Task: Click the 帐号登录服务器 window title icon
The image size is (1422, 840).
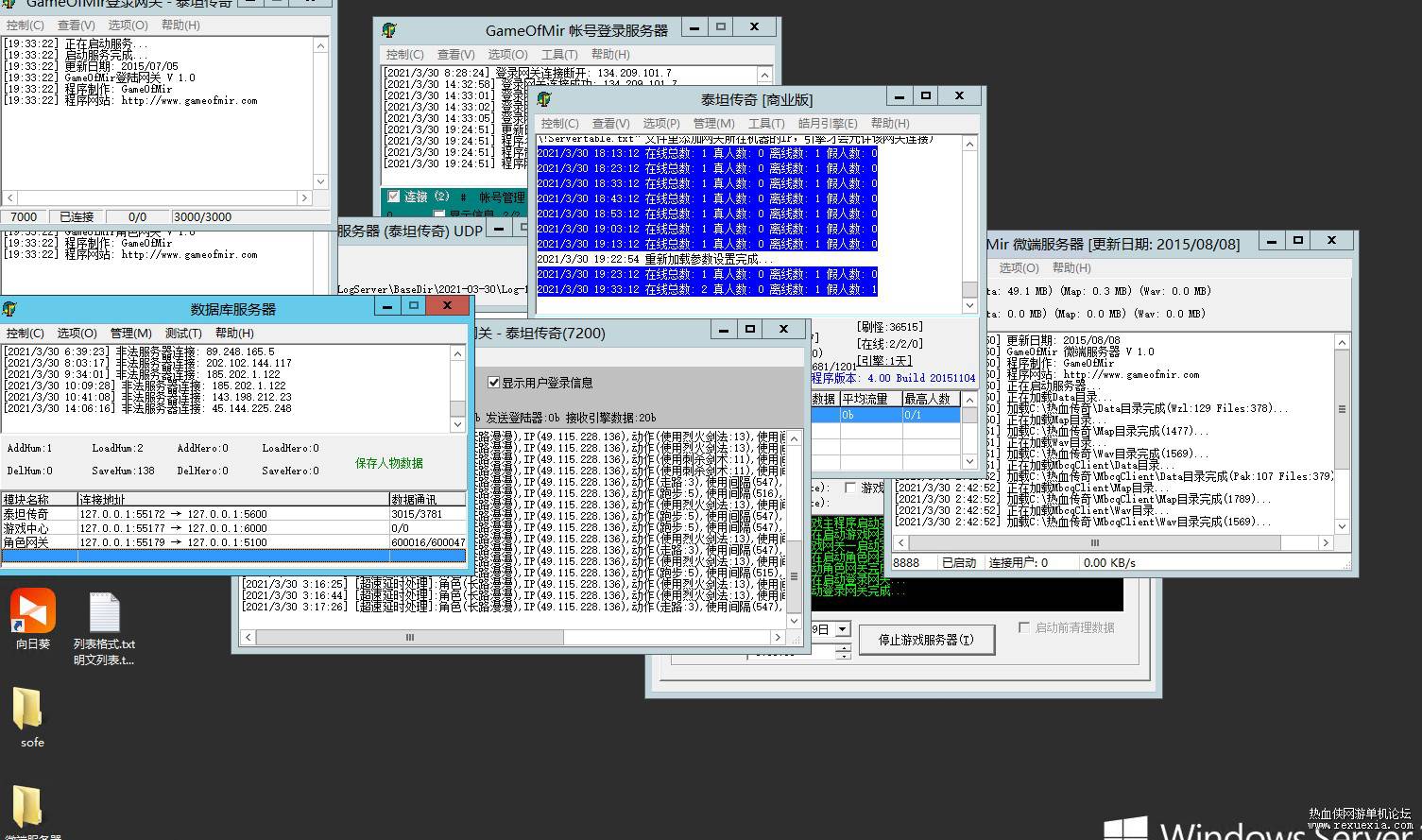Action: pyautogui.click(x=389, y=30)
